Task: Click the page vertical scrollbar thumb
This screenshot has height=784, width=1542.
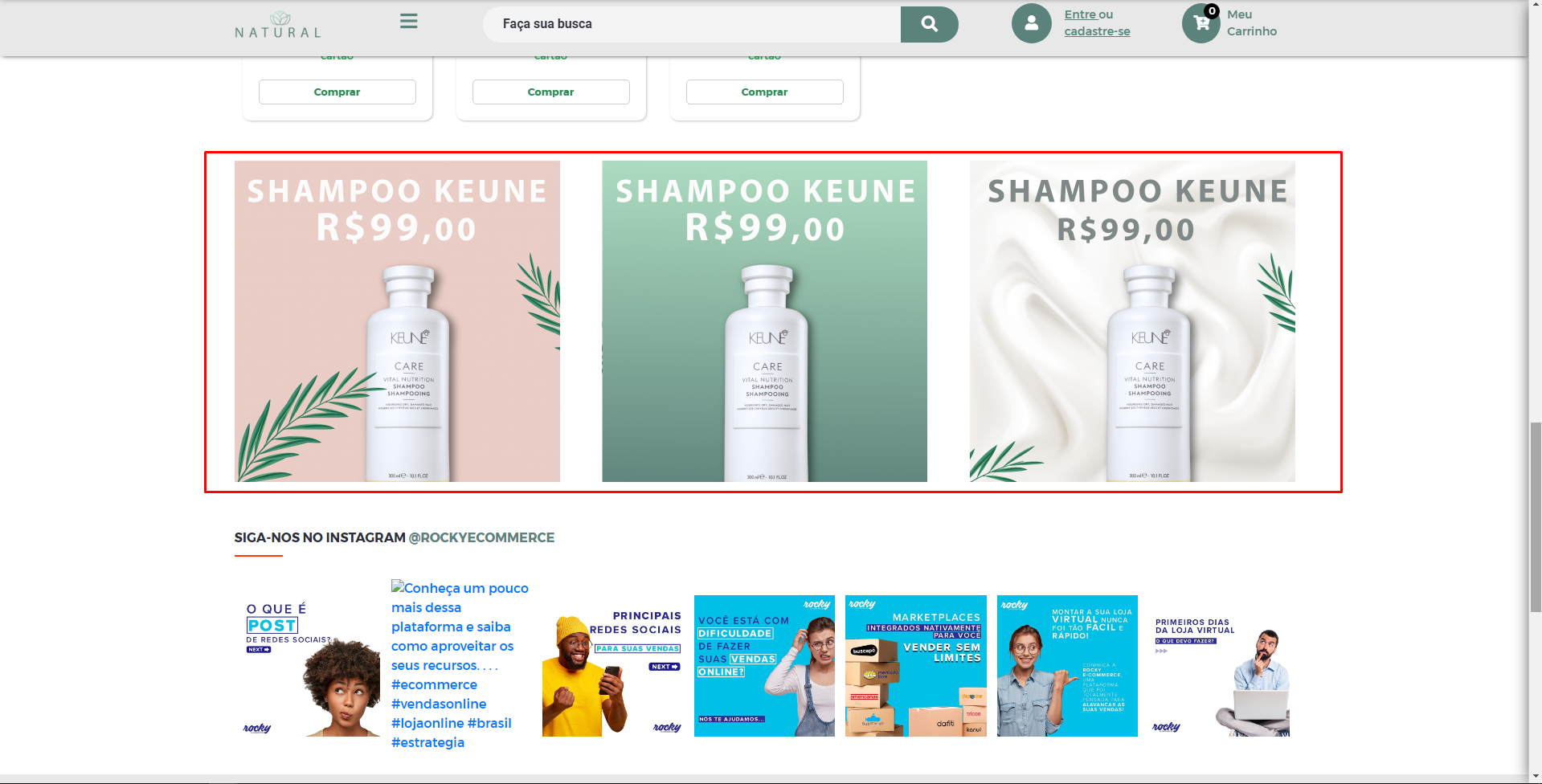Action: (1535, 517)
